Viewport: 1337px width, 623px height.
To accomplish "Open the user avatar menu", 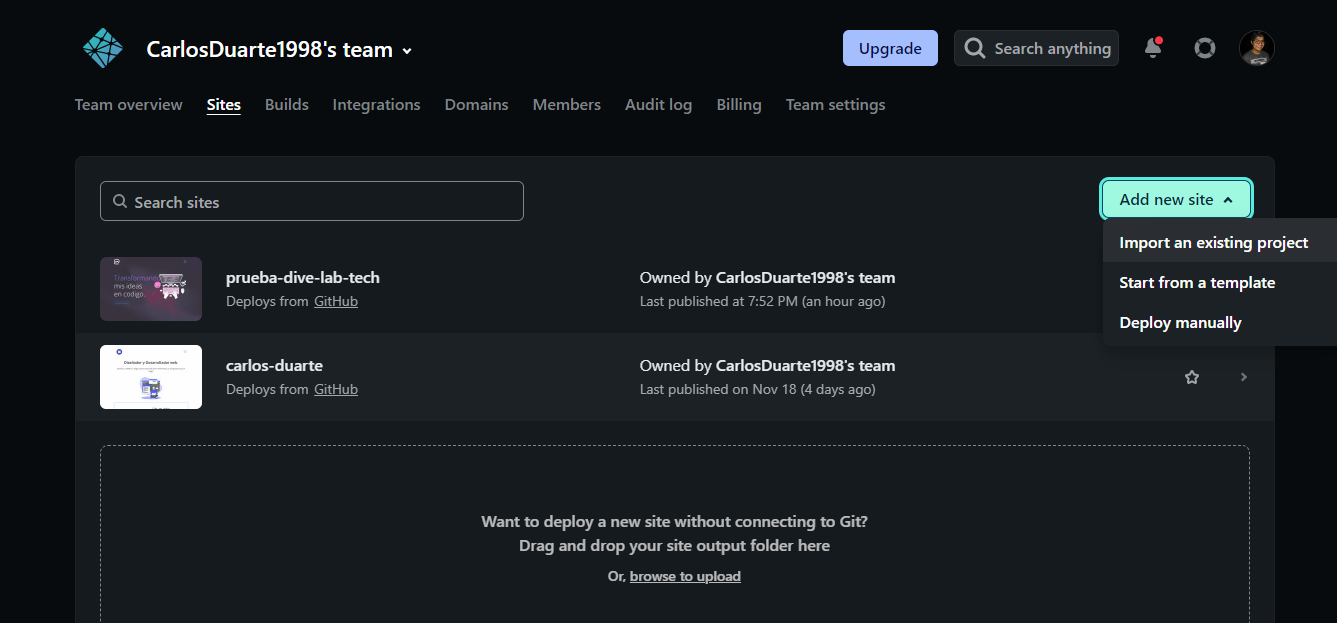I will (x=1257, y=48).
